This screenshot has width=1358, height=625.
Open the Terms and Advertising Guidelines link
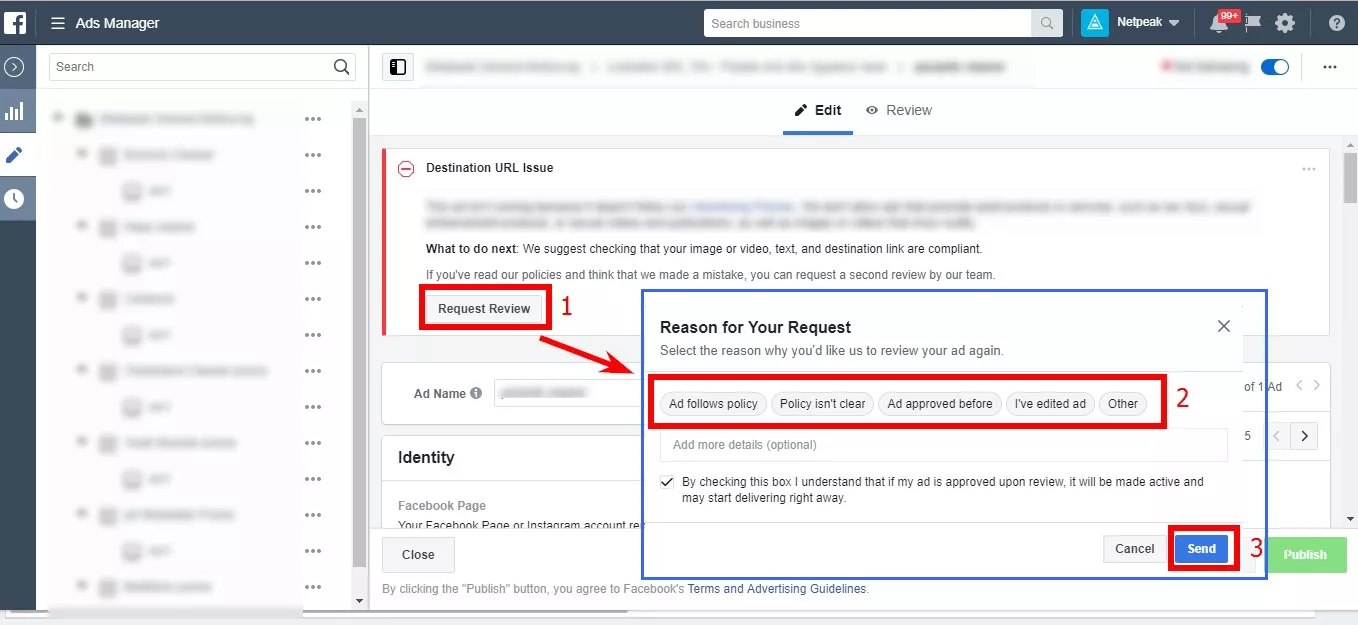pyautogui.click(x=777, y=589)
